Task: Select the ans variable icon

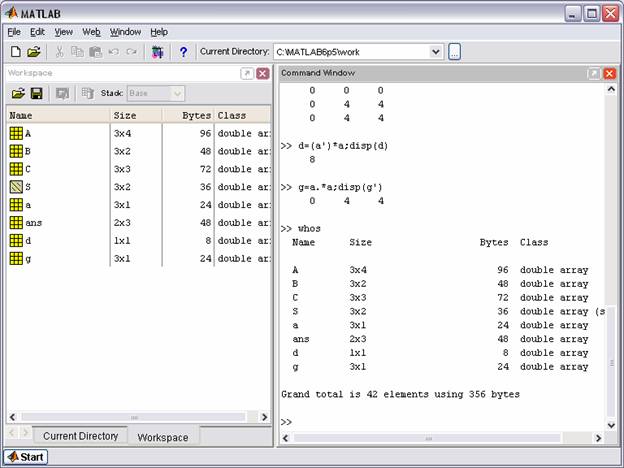Action: click(x=16, y=223)
